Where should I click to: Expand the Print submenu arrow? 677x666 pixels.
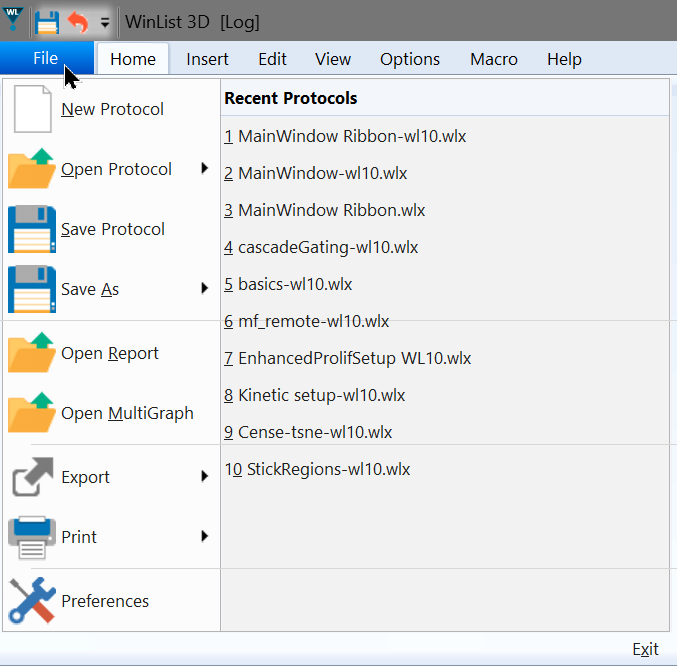[204, 536]
